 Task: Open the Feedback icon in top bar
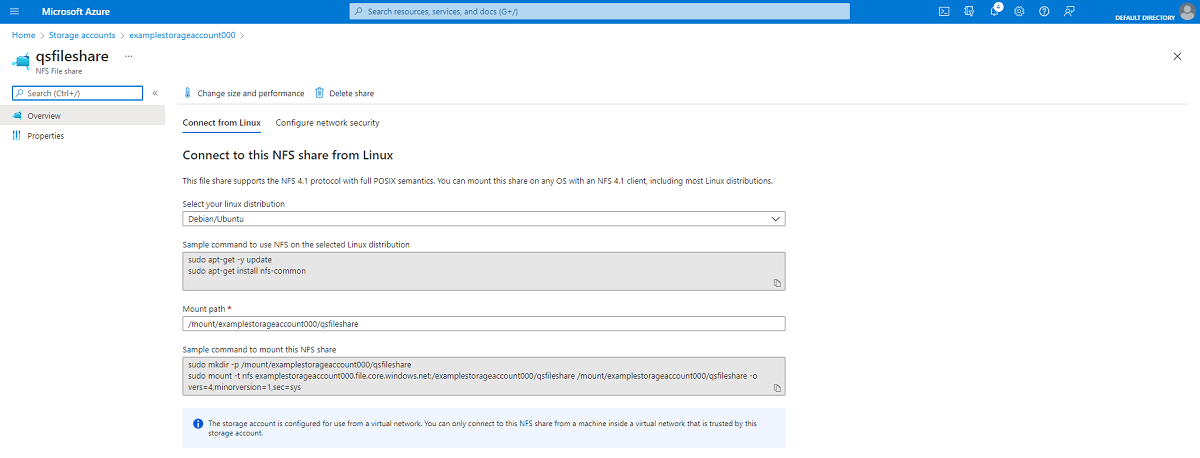click(1070, 11)
